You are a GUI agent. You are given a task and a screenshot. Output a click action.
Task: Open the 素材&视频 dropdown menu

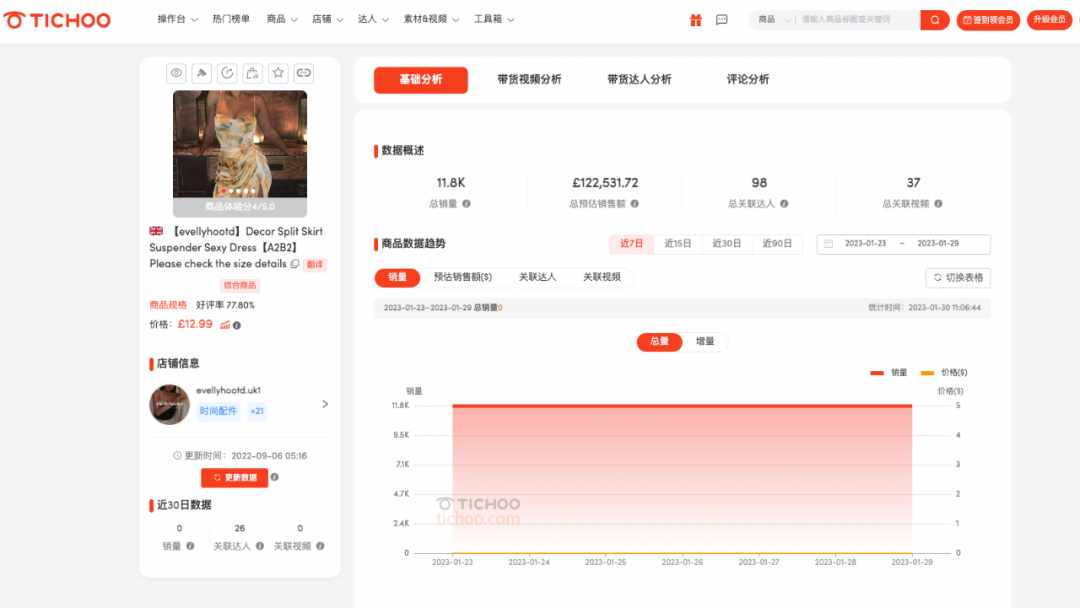click(x=431, y=19)
